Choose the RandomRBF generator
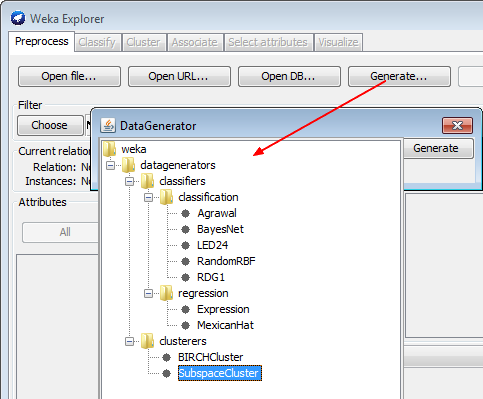Screen dimensions: 483x399 click(226, 261)
